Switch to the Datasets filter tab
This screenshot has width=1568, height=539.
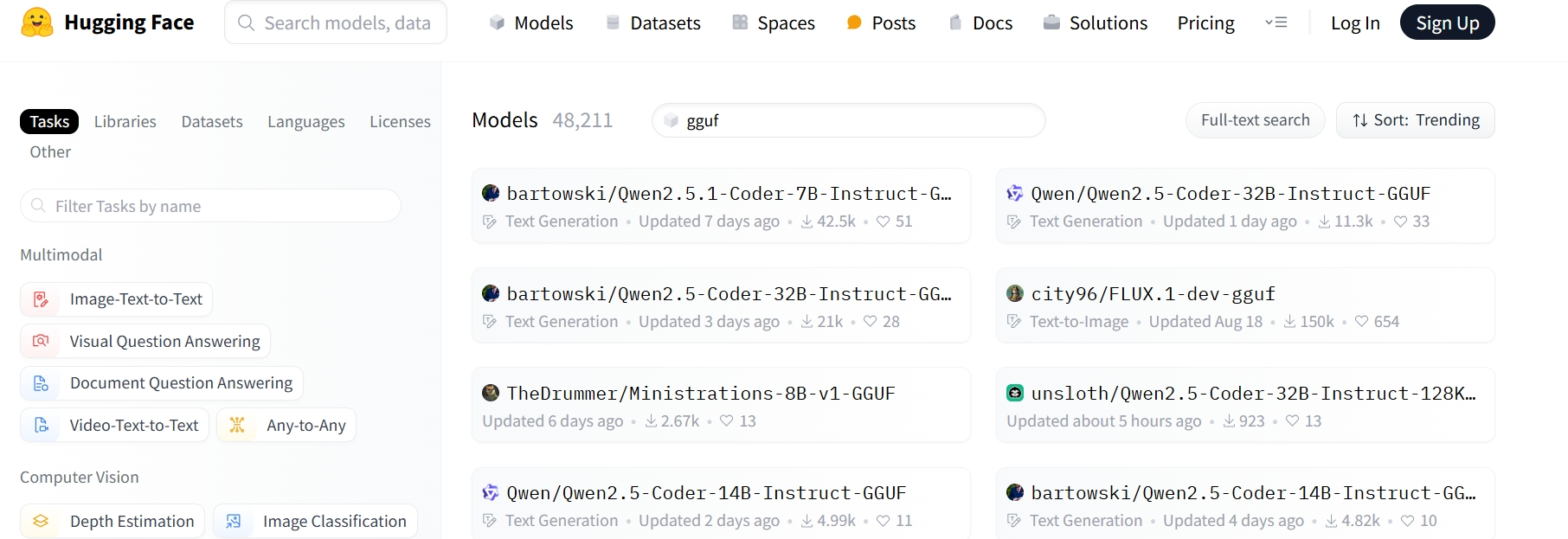tap(212, 121)
